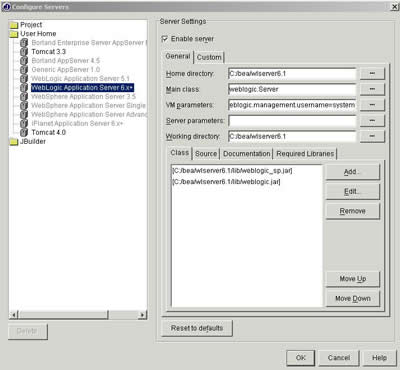Click the VM parameters input field
400x370 pixels.
pyautogui.click(x=292, y=105)
